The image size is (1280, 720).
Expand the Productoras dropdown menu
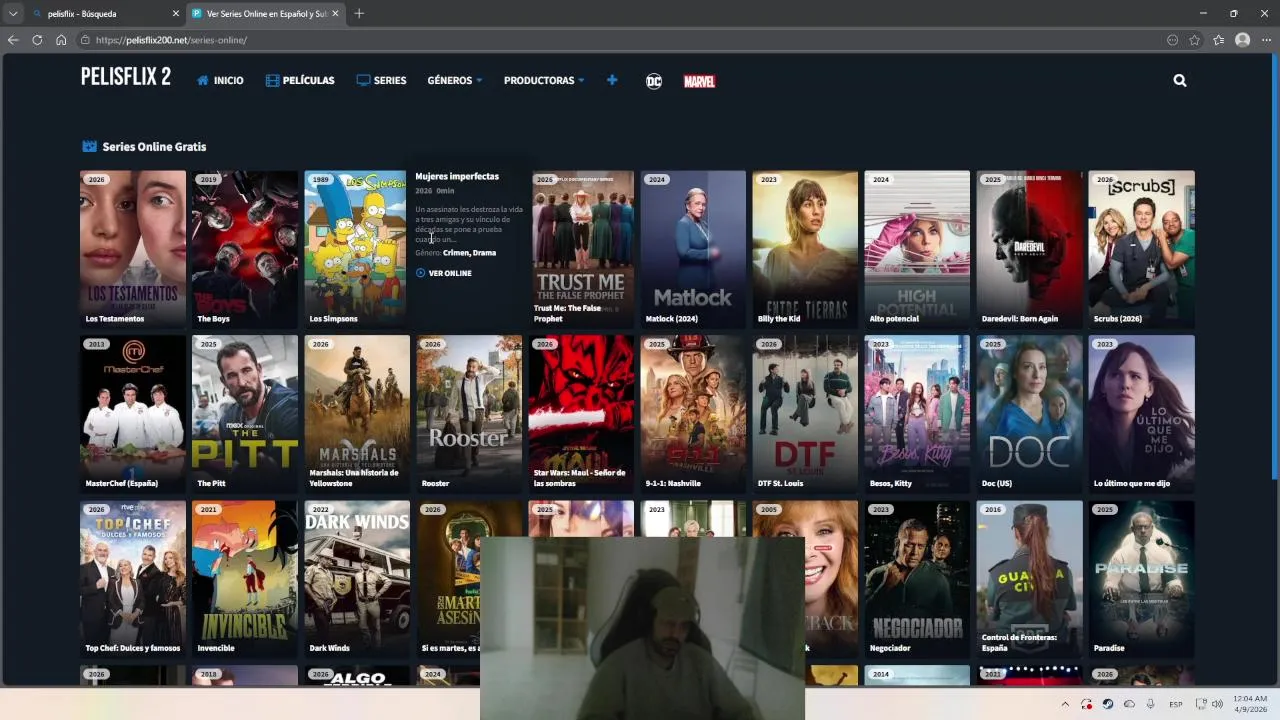[544, 81]
